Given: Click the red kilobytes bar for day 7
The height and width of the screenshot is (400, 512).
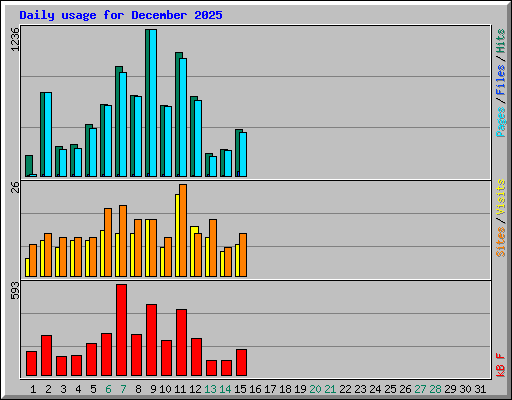Looking at the screenshot, I should 121,330.
